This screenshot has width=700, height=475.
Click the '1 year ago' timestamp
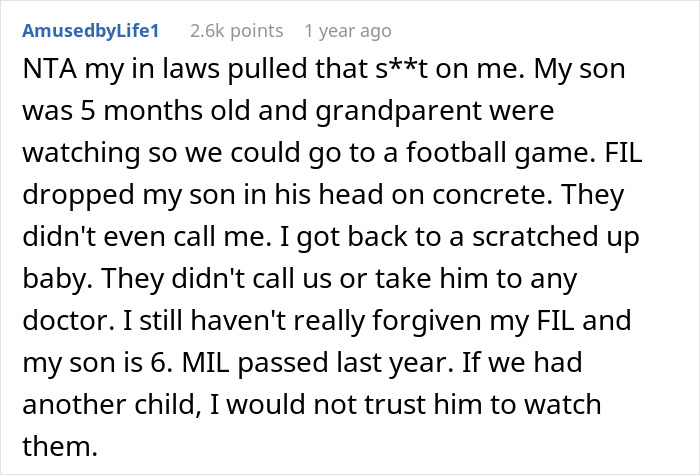click(347, 31)
